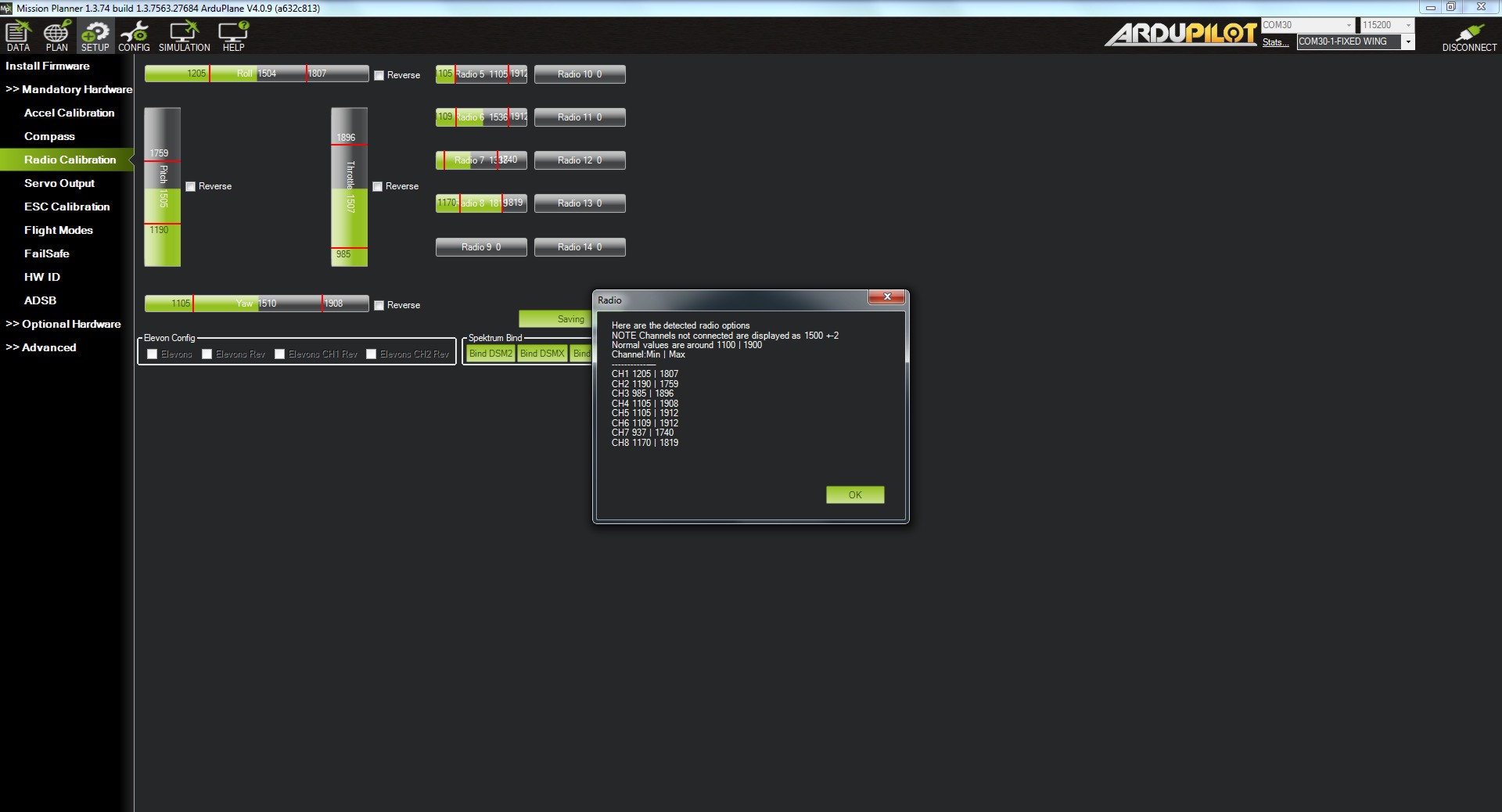Expand the Optional Hardware section
Image resolution: width=1502 pixels, height=812 pixels.
coord(64,324)
